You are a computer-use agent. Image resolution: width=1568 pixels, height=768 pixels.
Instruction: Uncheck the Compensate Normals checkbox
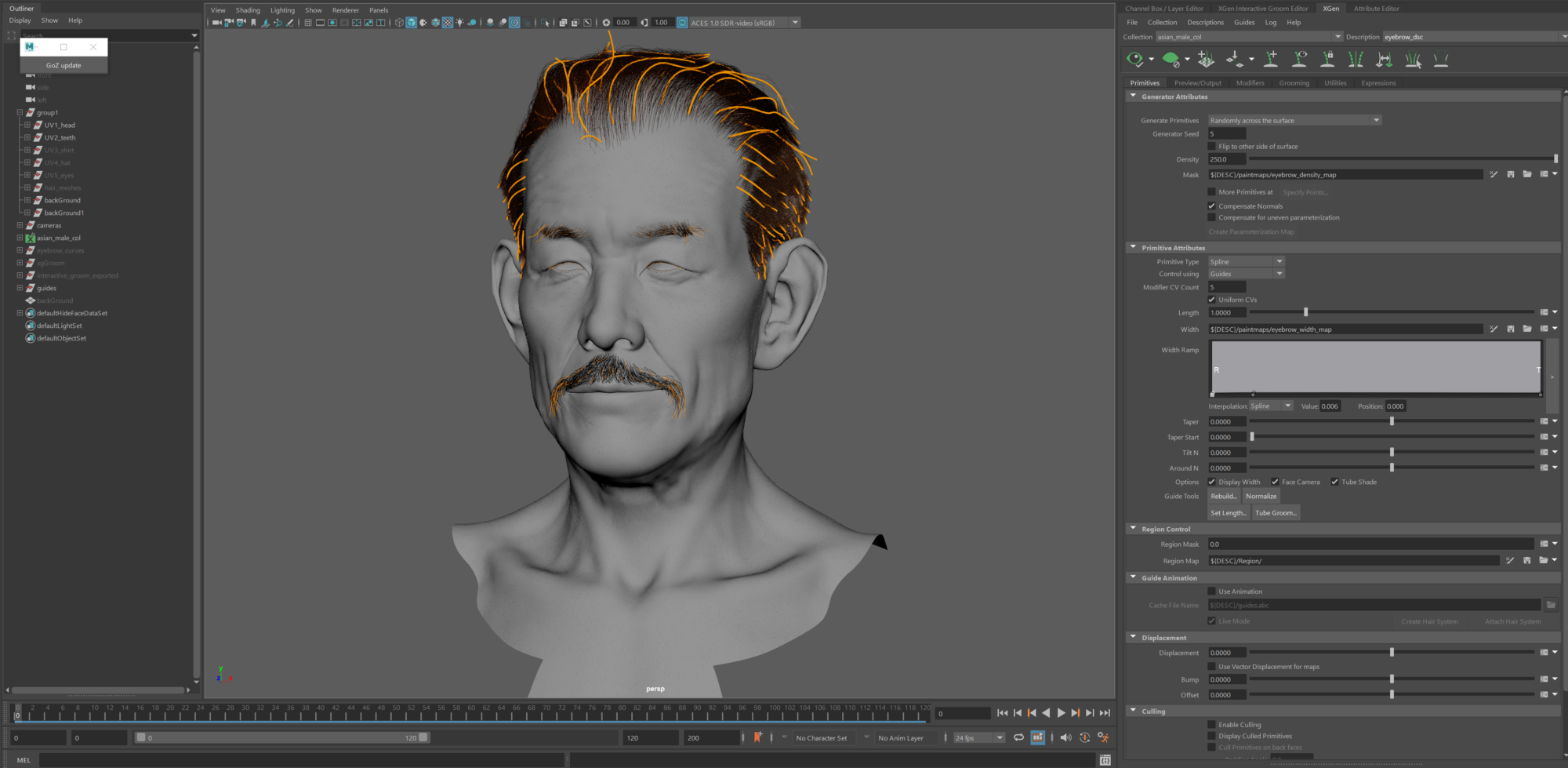coord(1211,206)
